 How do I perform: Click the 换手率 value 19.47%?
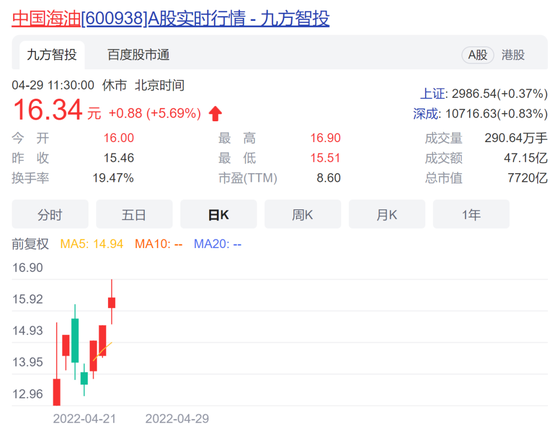coord(113,178)
